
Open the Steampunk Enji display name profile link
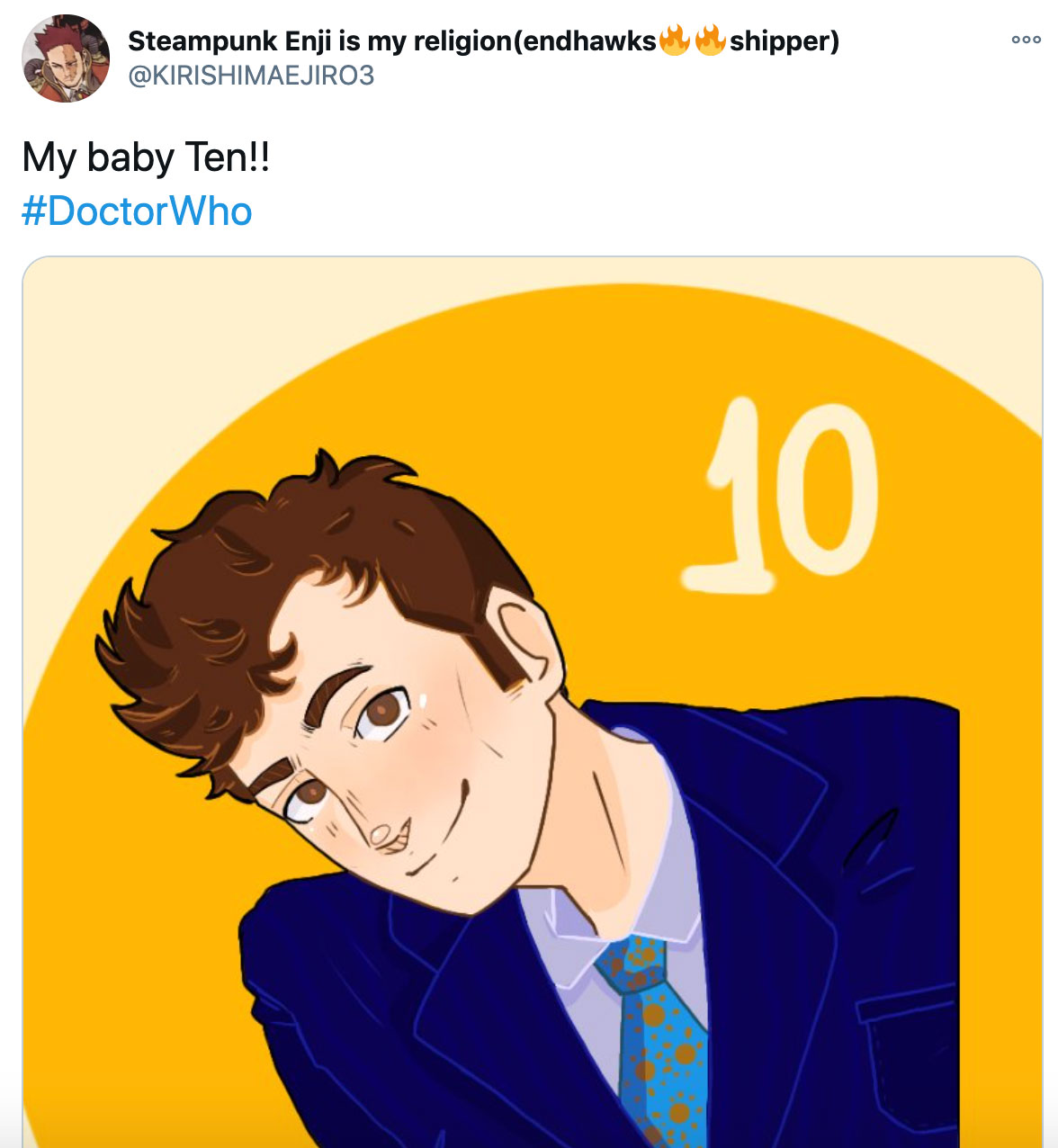coord(484,40)
